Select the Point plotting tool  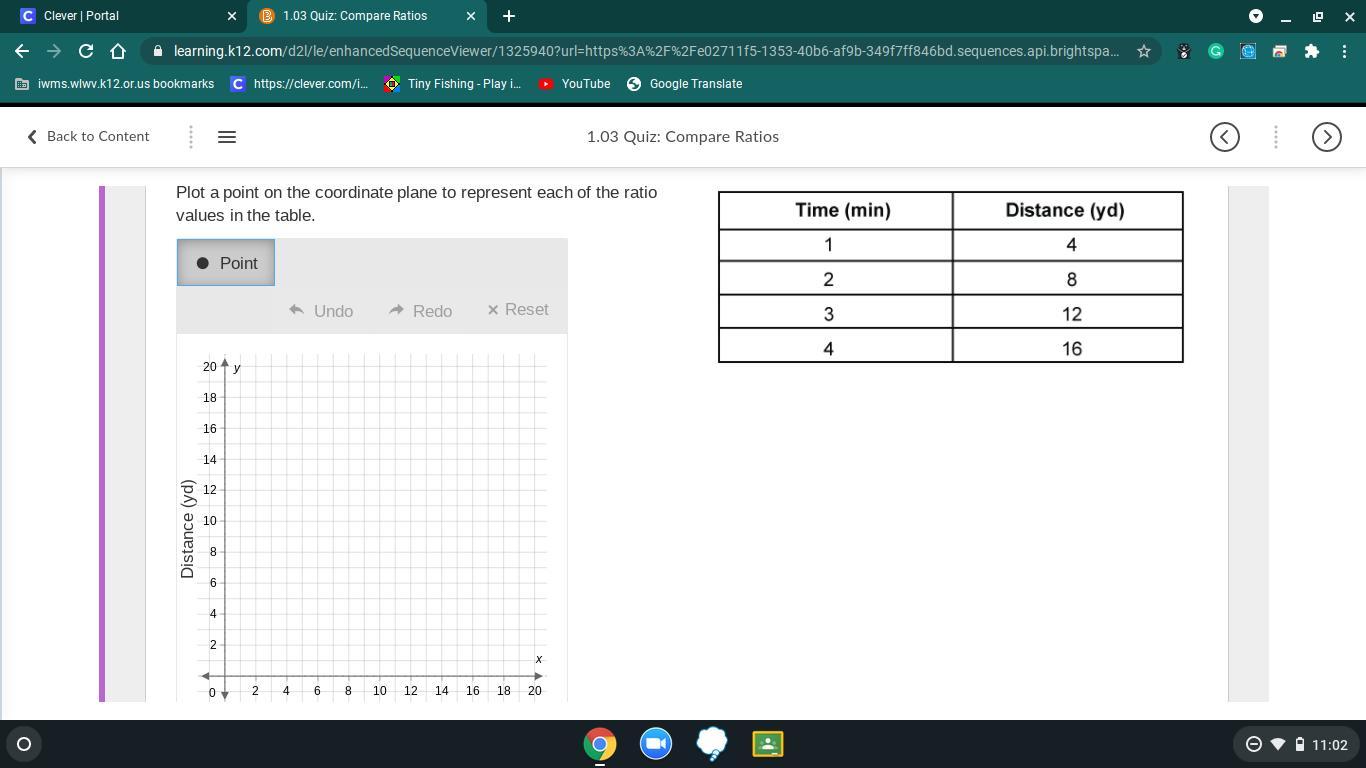(226, 263)
